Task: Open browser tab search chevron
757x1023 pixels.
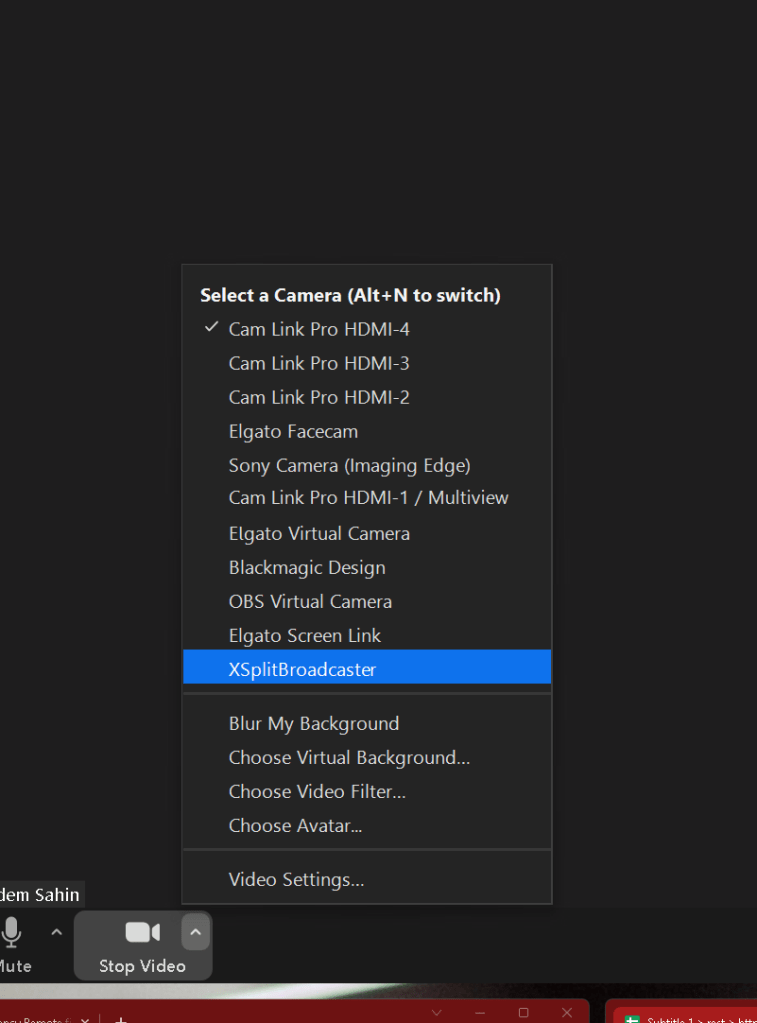Action: (437, 1013)
